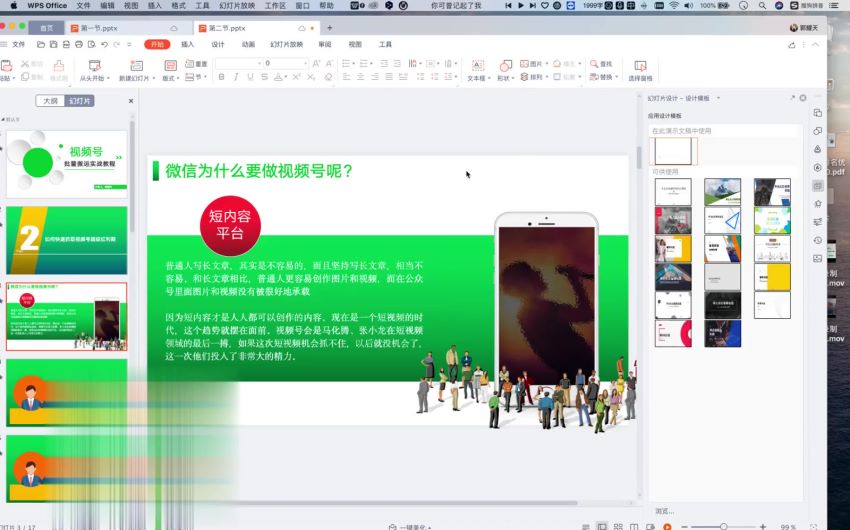Click the zoom in plus icon
850x530 pixels.
tap(763, 527)
